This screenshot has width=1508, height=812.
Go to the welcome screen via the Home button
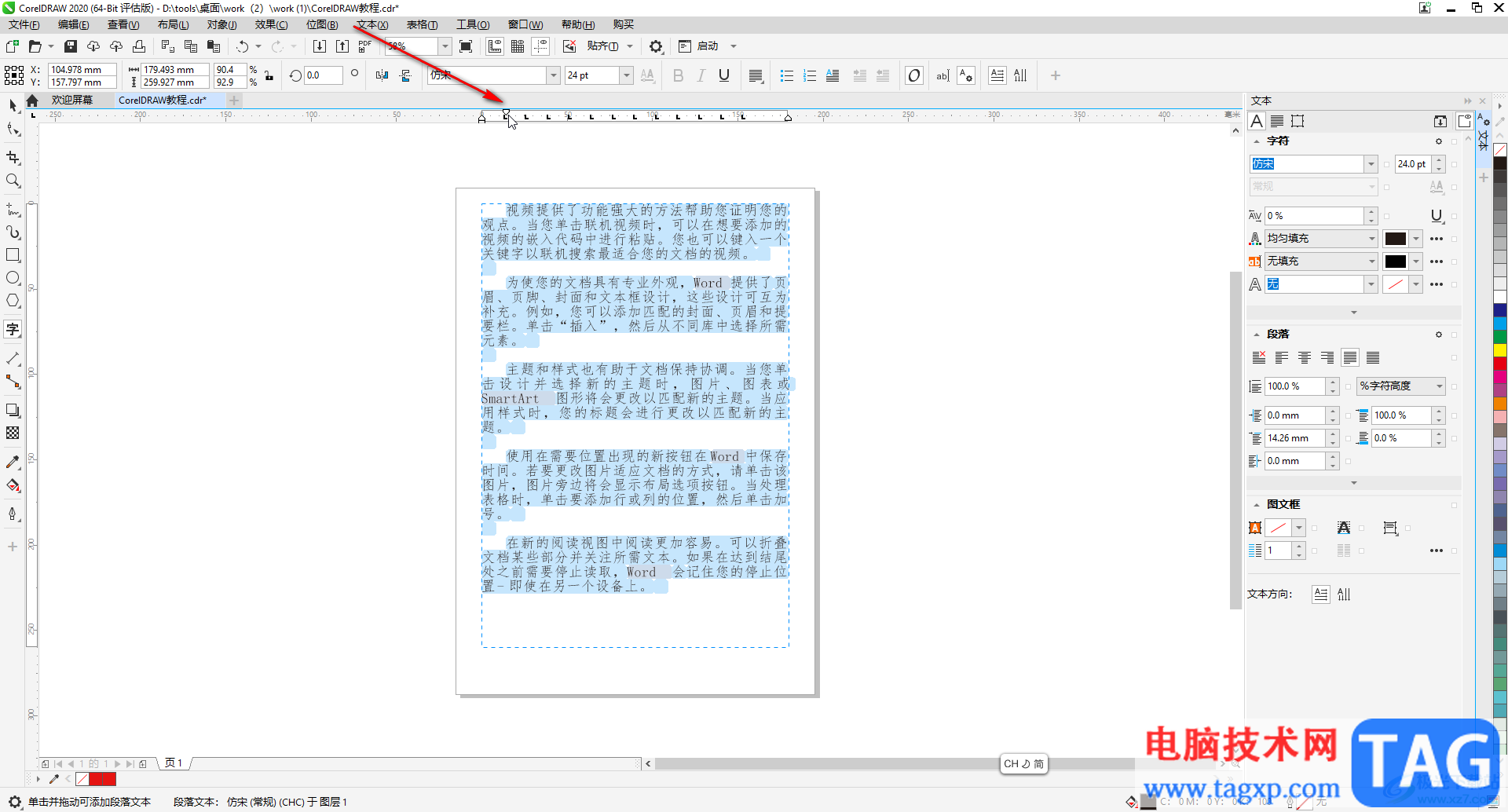pyautogui.click(x=32, y=100)
